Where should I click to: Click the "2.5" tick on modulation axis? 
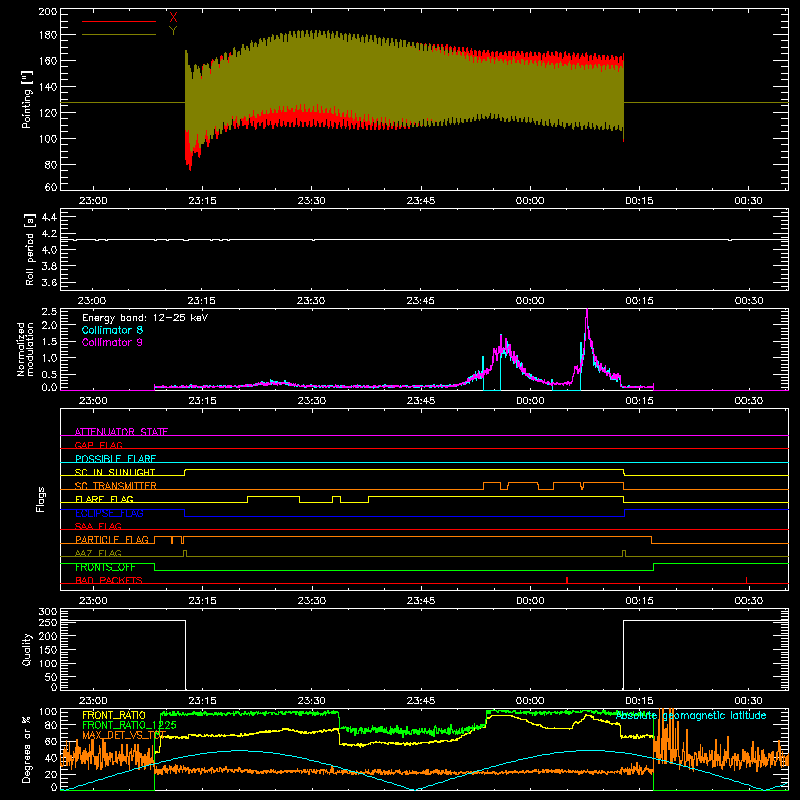(49, 312)
